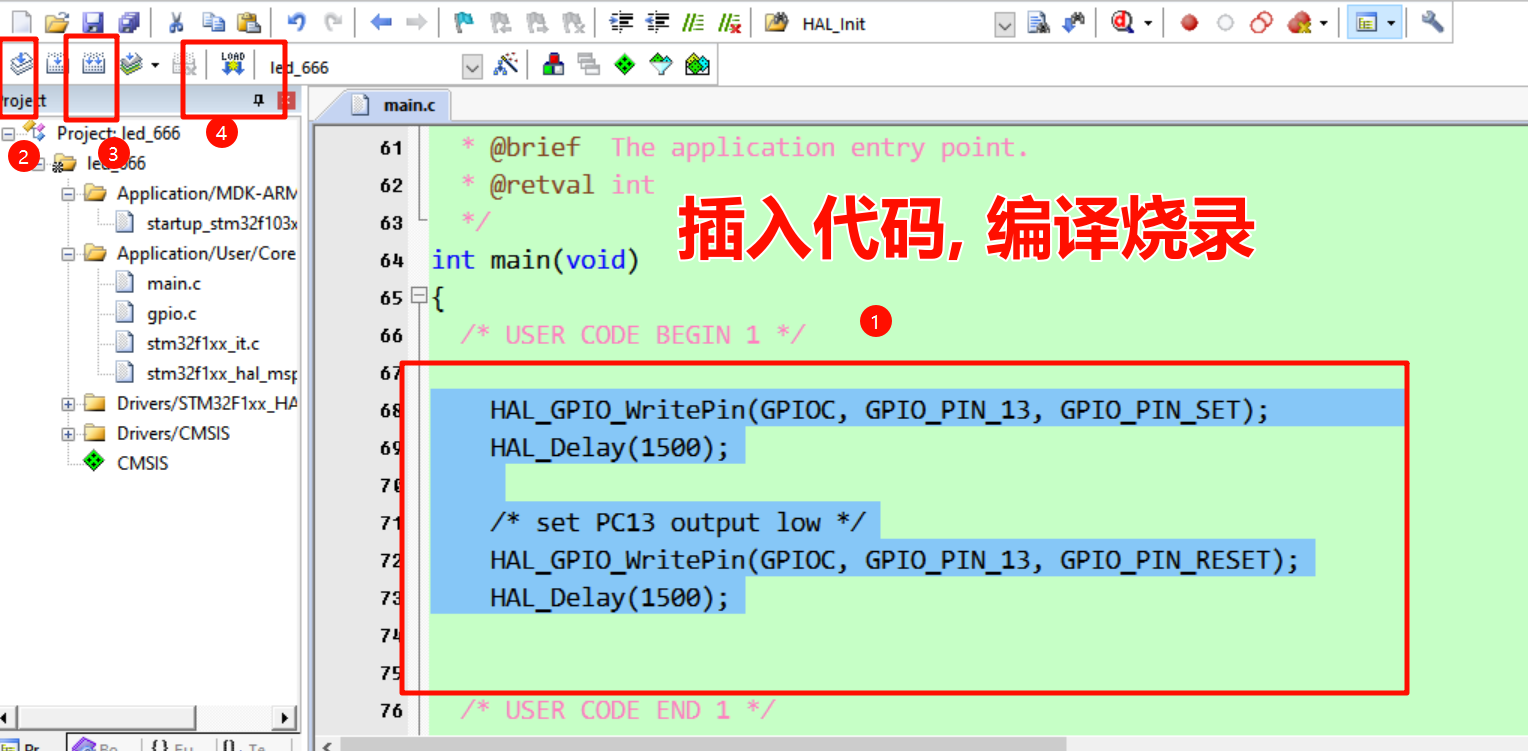1528x751 pixels.
Task: Open the debug session dropdown arrow
Action: (x=1147, y=23)
